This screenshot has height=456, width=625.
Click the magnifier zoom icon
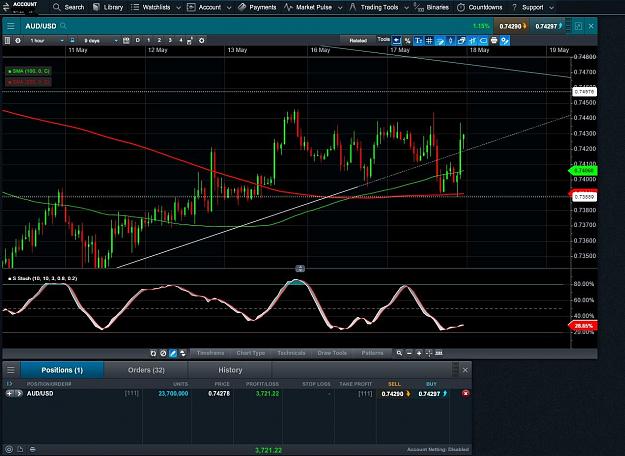(399, 353)
